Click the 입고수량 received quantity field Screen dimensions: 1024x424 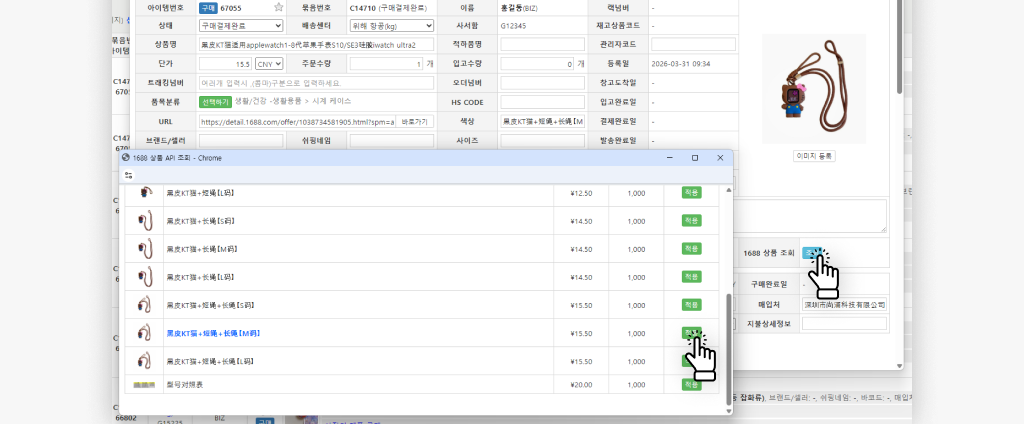(x=537, y=64)
